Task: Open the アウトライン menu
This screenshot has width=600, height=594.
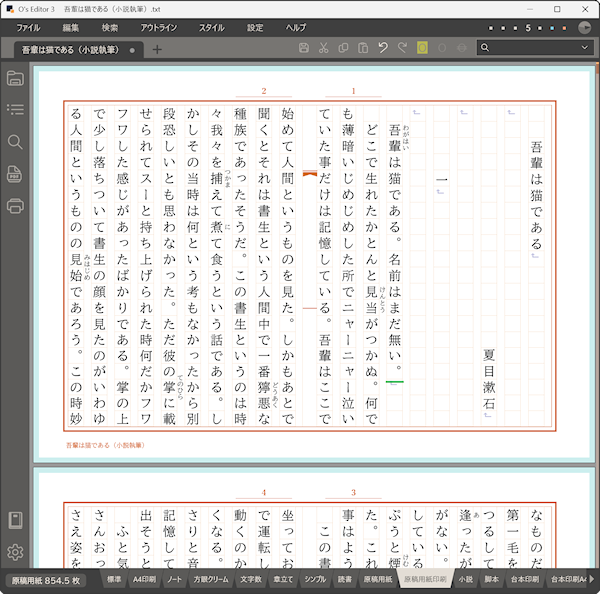Action: click(159, 27)
